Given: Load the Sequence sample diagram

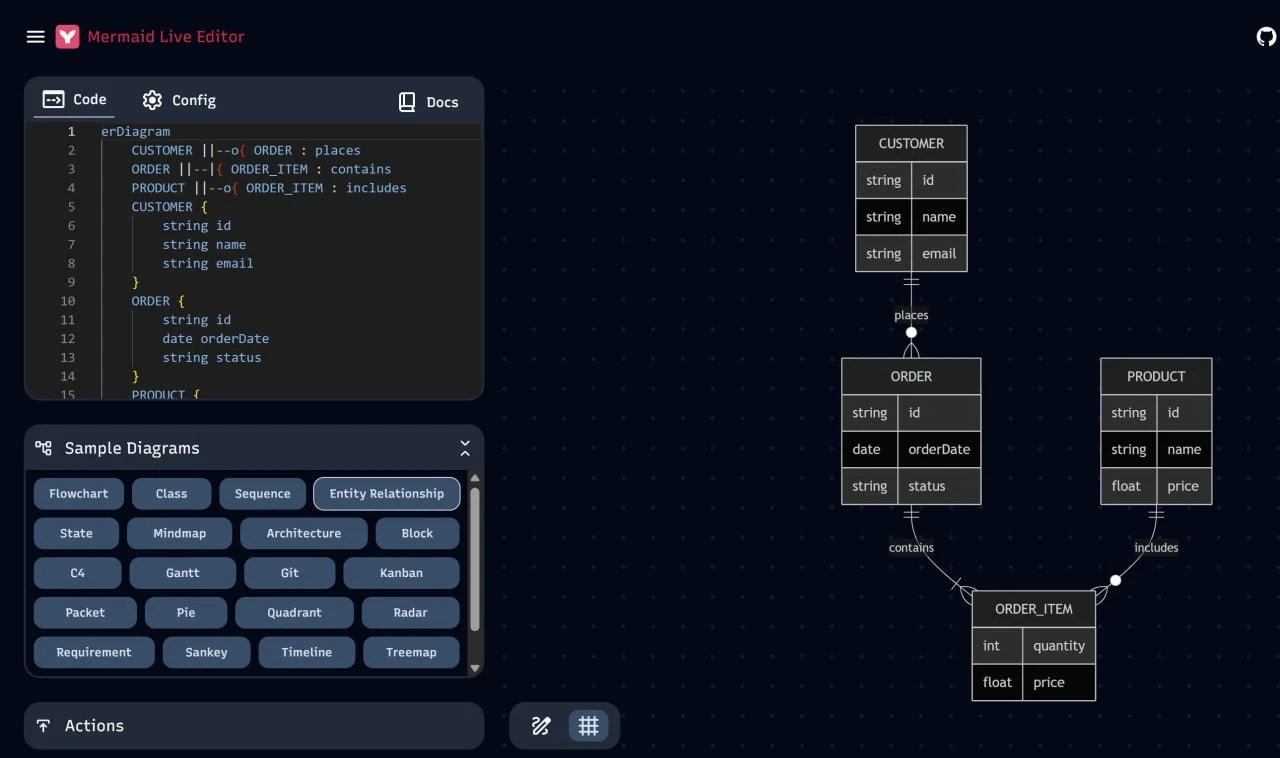Looking at the screenshot, I should tap(262, 494).
